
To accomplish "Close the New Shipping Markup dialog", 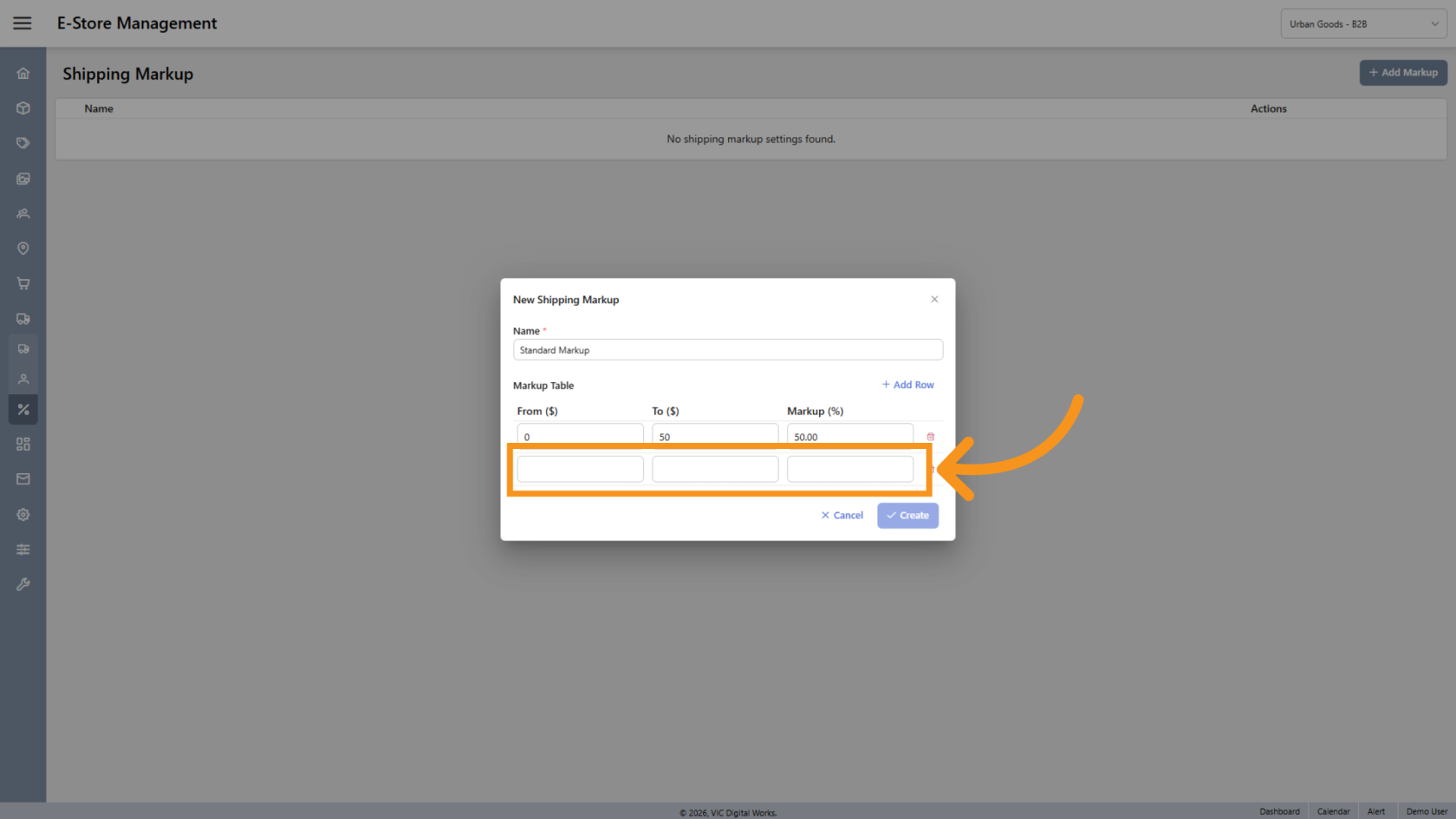I will coord(934,299).
